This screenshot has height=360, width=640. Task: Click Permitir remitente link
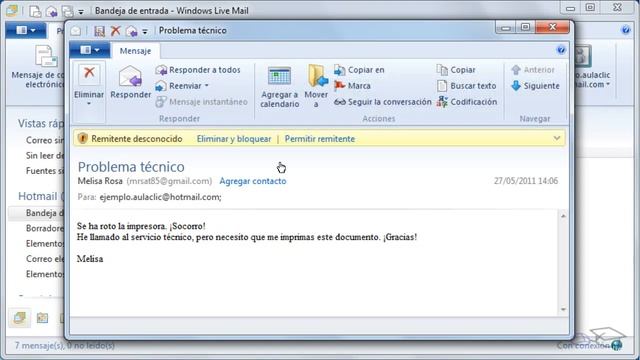320,139
